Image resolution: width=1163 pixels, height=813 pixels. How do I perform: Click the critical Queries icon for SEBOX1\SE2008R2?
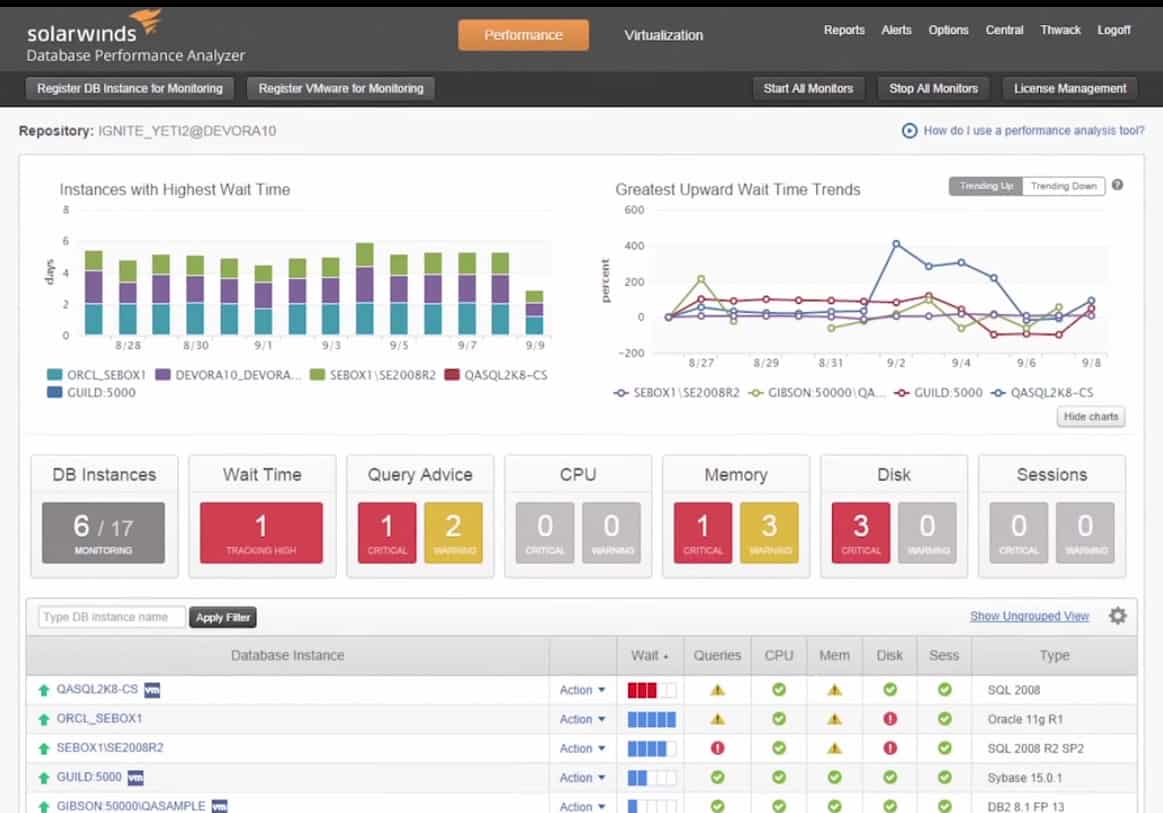[717, 748]
